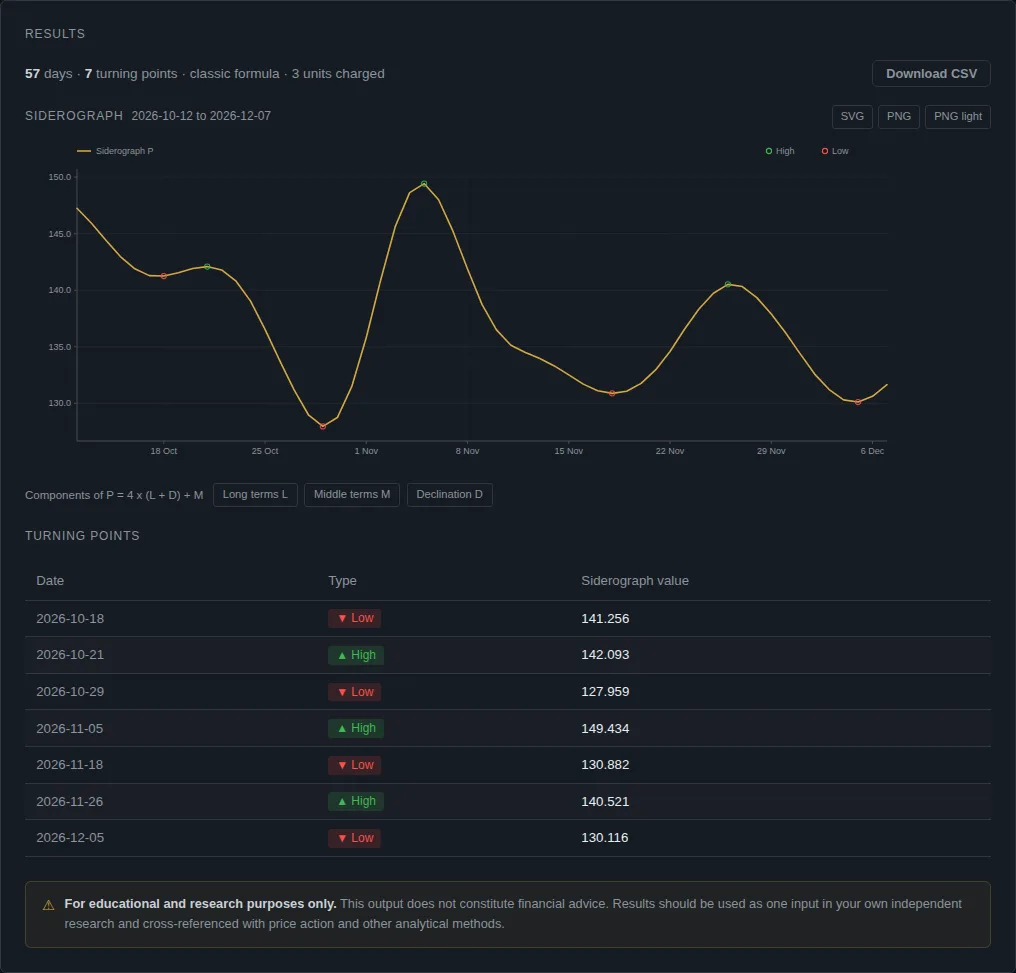This screenshot has height=973, width=1016.
Task: Click the Low legend marker icon
Action: tap(824, 151)
